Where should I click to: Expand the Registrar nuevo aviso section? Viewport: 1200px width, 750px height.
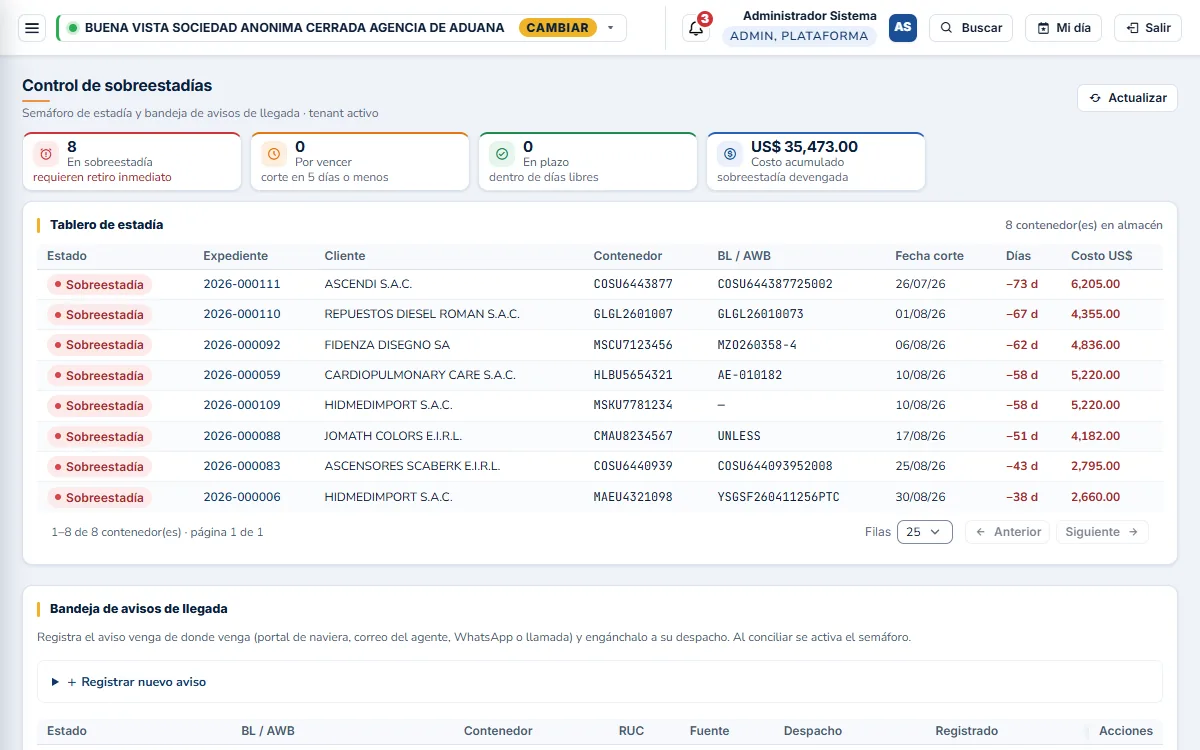pyautogui.click(x=600, y=682)
